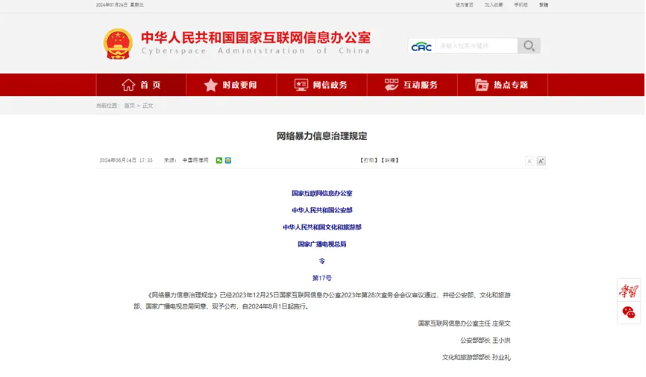Click 设为首页 link in top bar

tap(464, 5)
